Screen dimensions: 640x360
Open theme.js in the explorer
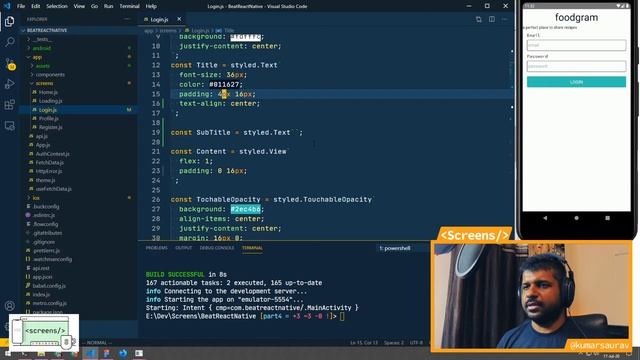pos(45,180)
